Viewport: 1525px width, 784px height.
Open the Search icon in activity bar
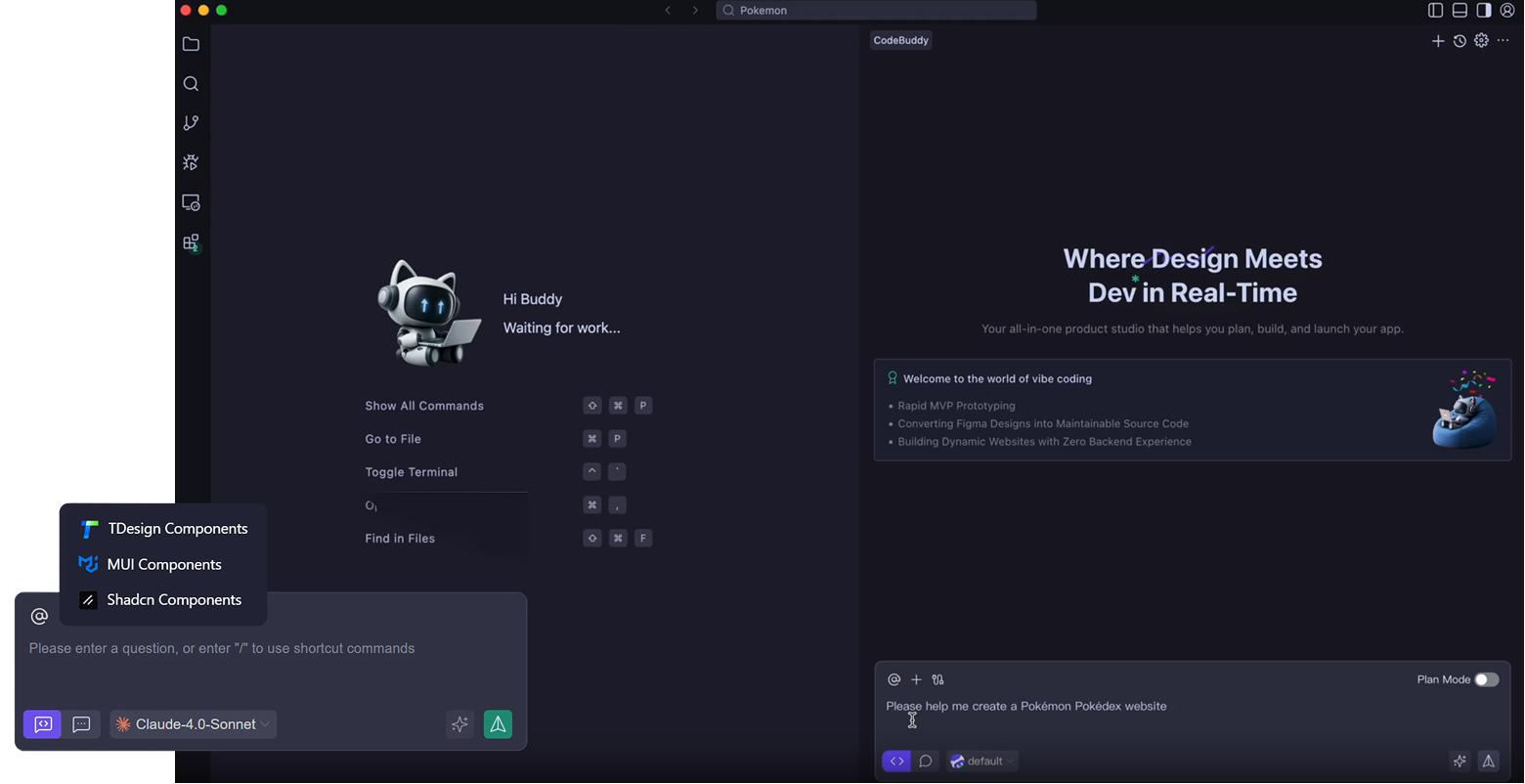191,84
